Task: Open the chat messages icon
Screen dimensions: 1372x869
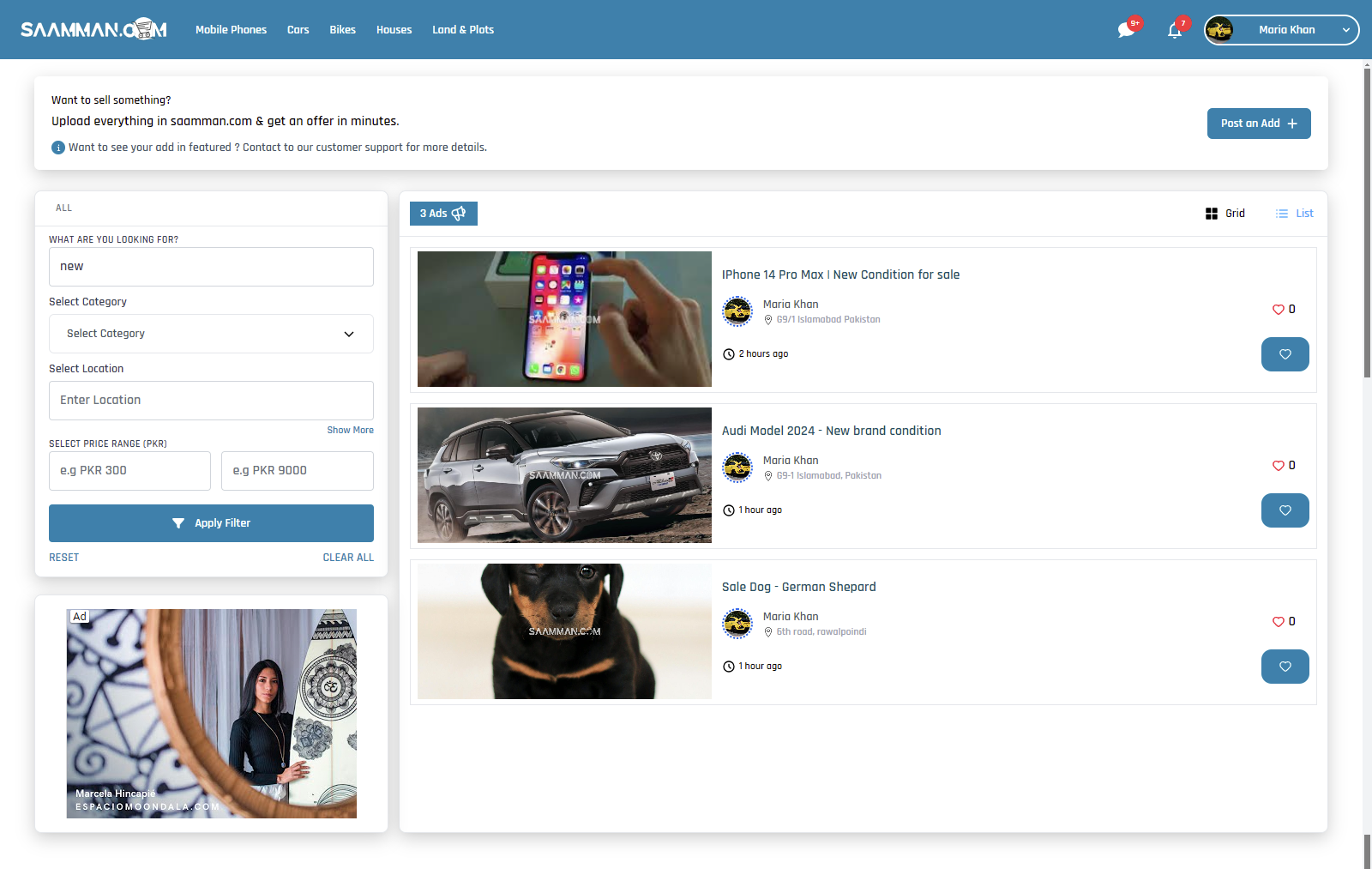Action: pos(1127,30)
